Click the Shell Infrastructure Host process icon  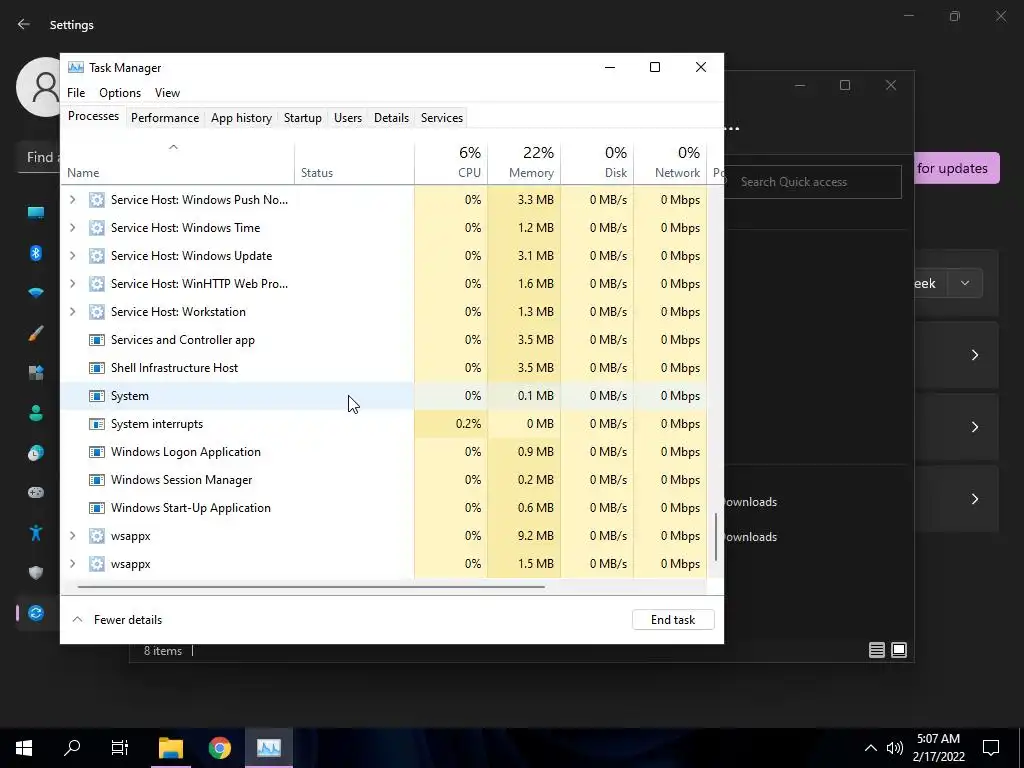tap(97, 368)
